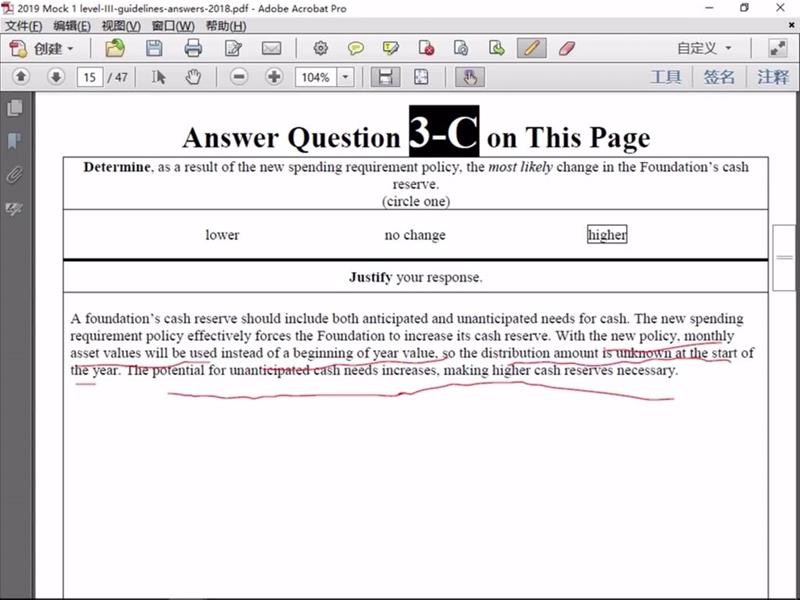Screen dimensions: 800x600
Task: Go to next page with down arrow
Action: [56, 77]
